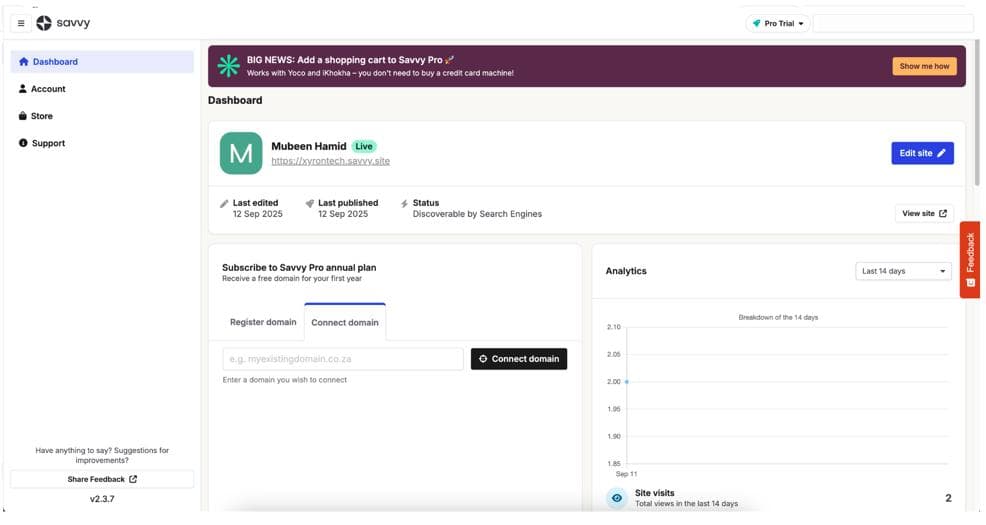Click the Share Feedback button
This screenshot has width=986, height=525.
[102, 479]
